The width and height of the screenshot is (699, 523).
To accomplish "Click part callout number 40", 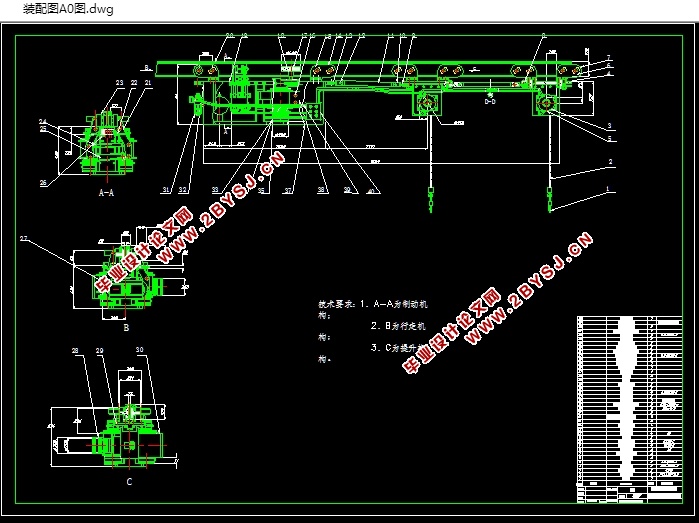I will (x=371, y=190).
